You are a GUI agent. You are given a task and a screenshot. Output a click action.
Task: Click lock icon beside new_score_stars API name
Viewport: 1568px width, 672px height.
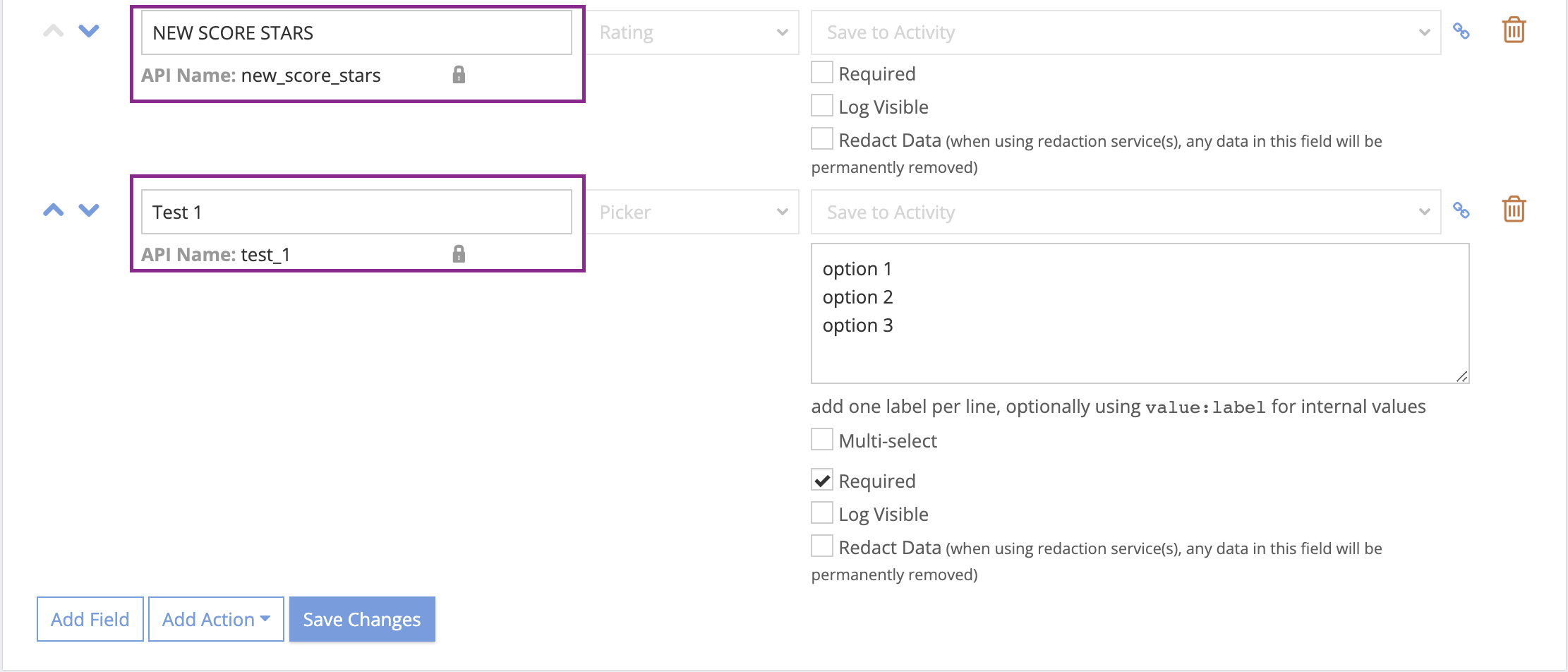point(459,75)
